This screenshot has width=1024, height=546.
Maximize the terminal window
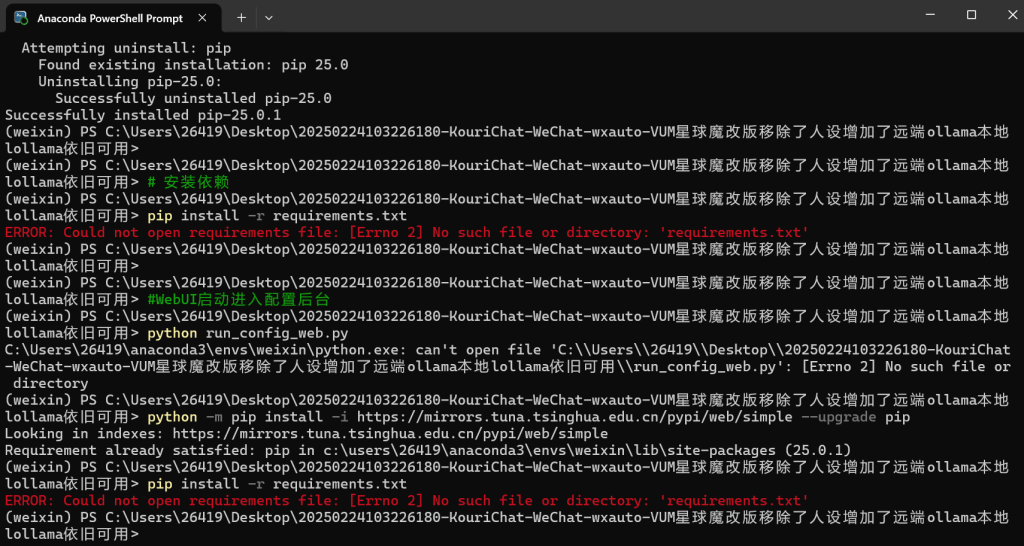coord(971,15)
